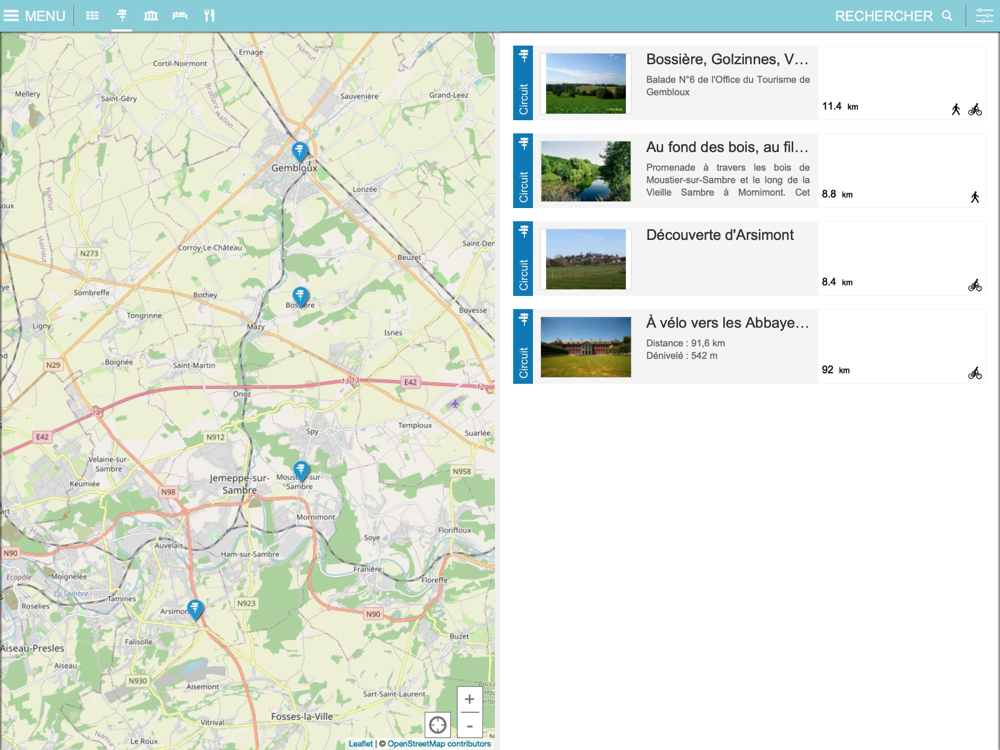1000x750 pixels.
Task: Click the cycling icon on Bossière card
Action: [x=974, y=110]
